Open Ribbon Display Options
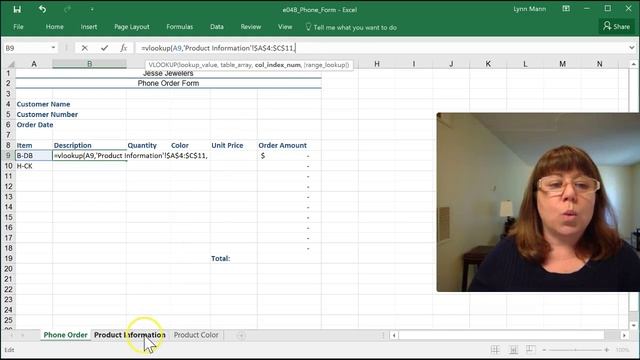 [x=566, y=9]
